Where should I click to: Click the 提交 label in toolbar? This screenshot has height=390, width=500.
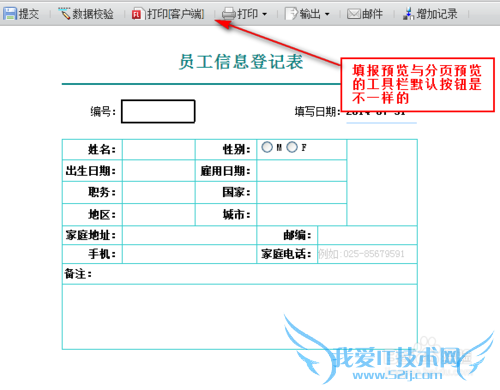[x=29, y=14]
